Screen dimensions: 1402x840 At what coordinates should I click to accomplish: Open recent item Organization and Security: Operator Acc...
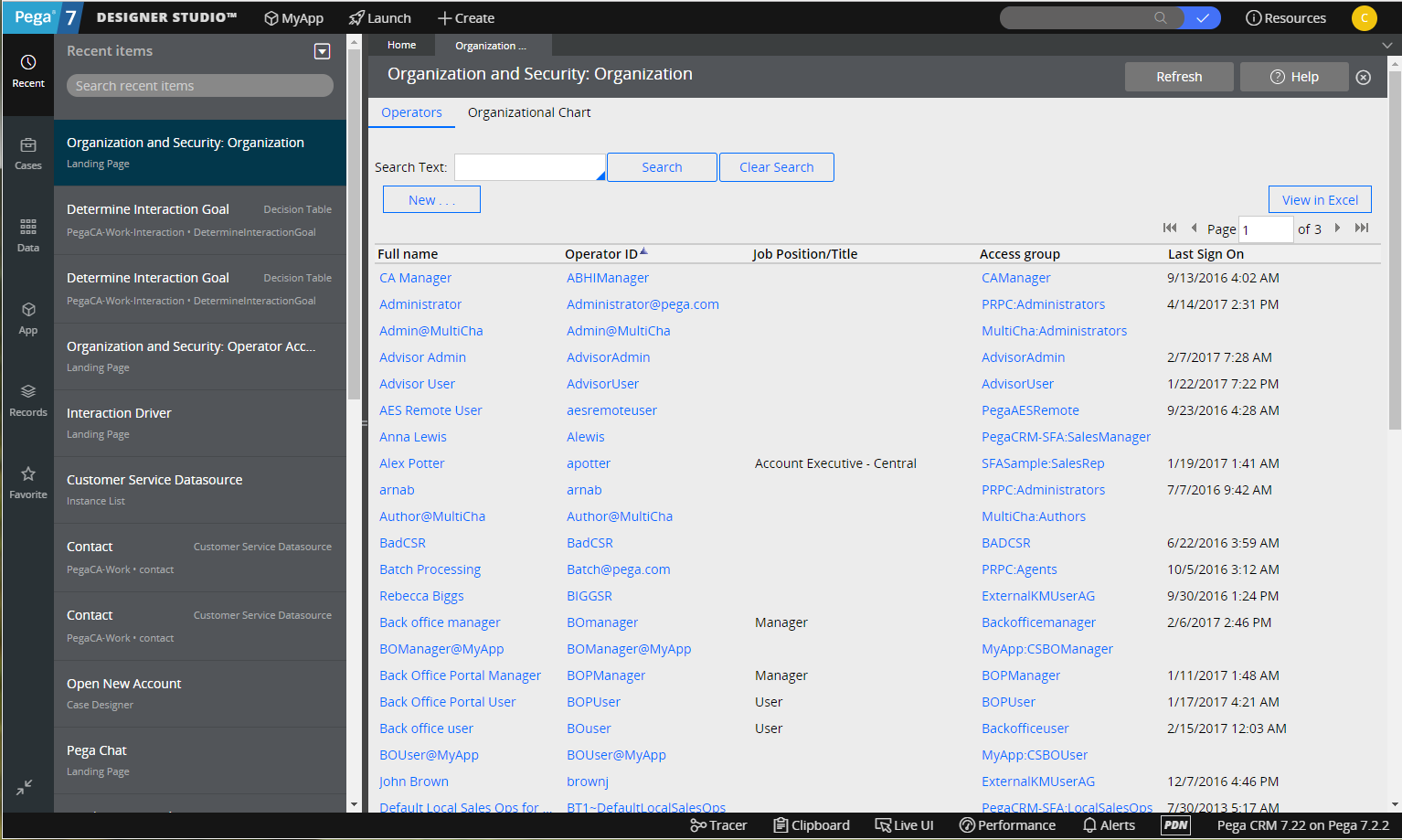[x=200, y=356]
